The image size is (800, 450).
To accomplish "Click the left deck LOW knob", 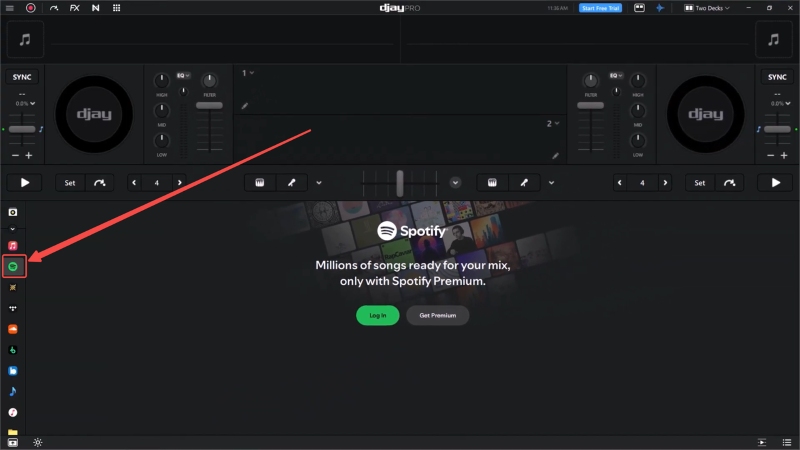I will point(162,140).
